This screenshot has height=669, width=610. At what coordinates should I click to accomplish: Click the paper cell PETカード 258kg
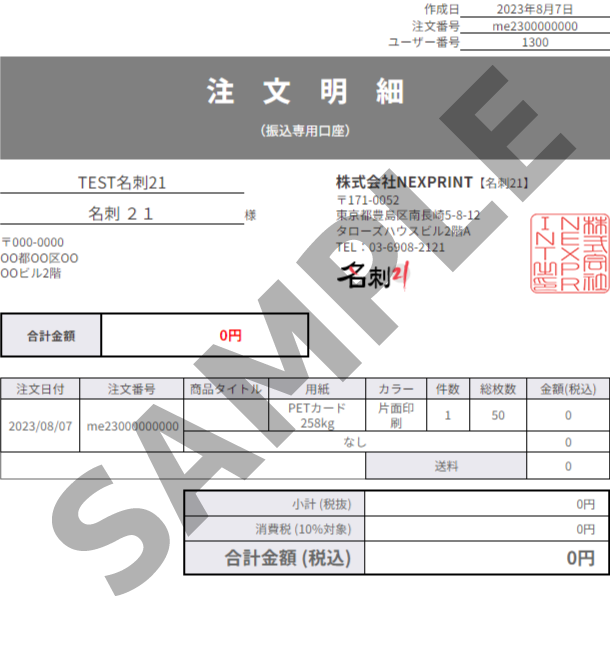coord(317,415)
